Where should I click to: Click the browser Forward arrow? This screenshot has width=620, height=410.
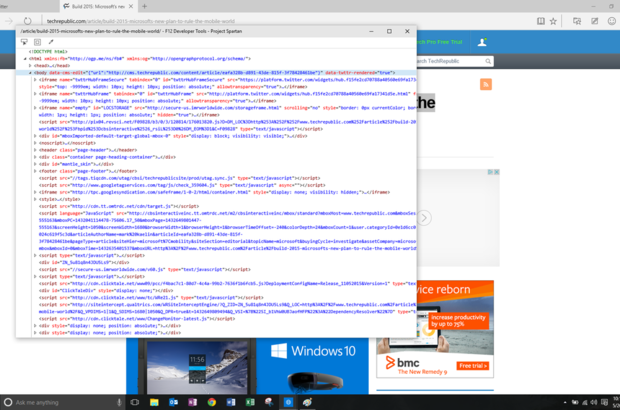click(9, 21)
